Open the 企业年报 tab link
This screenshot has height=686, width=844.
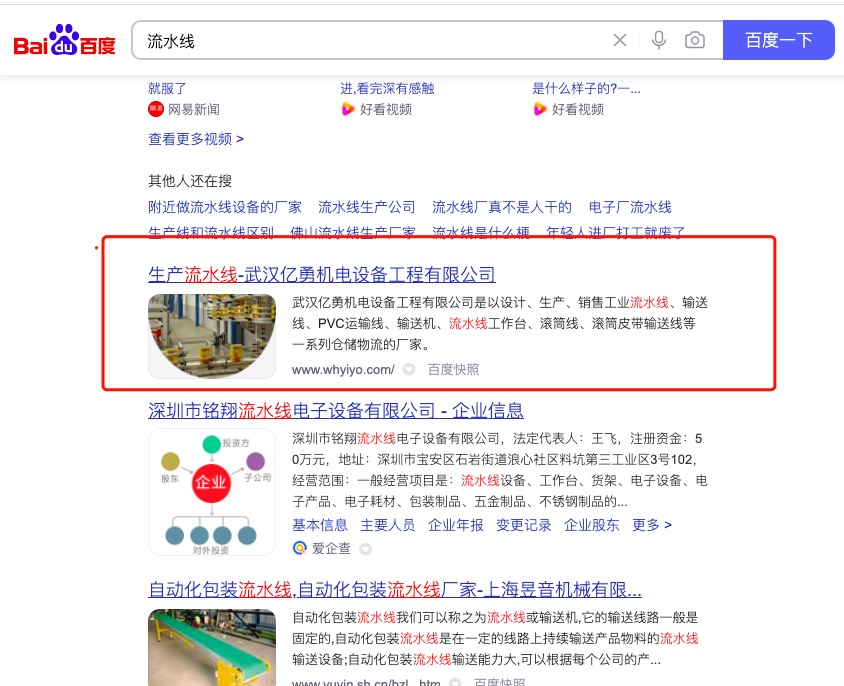pyautogui.click(x=455, y=525)
